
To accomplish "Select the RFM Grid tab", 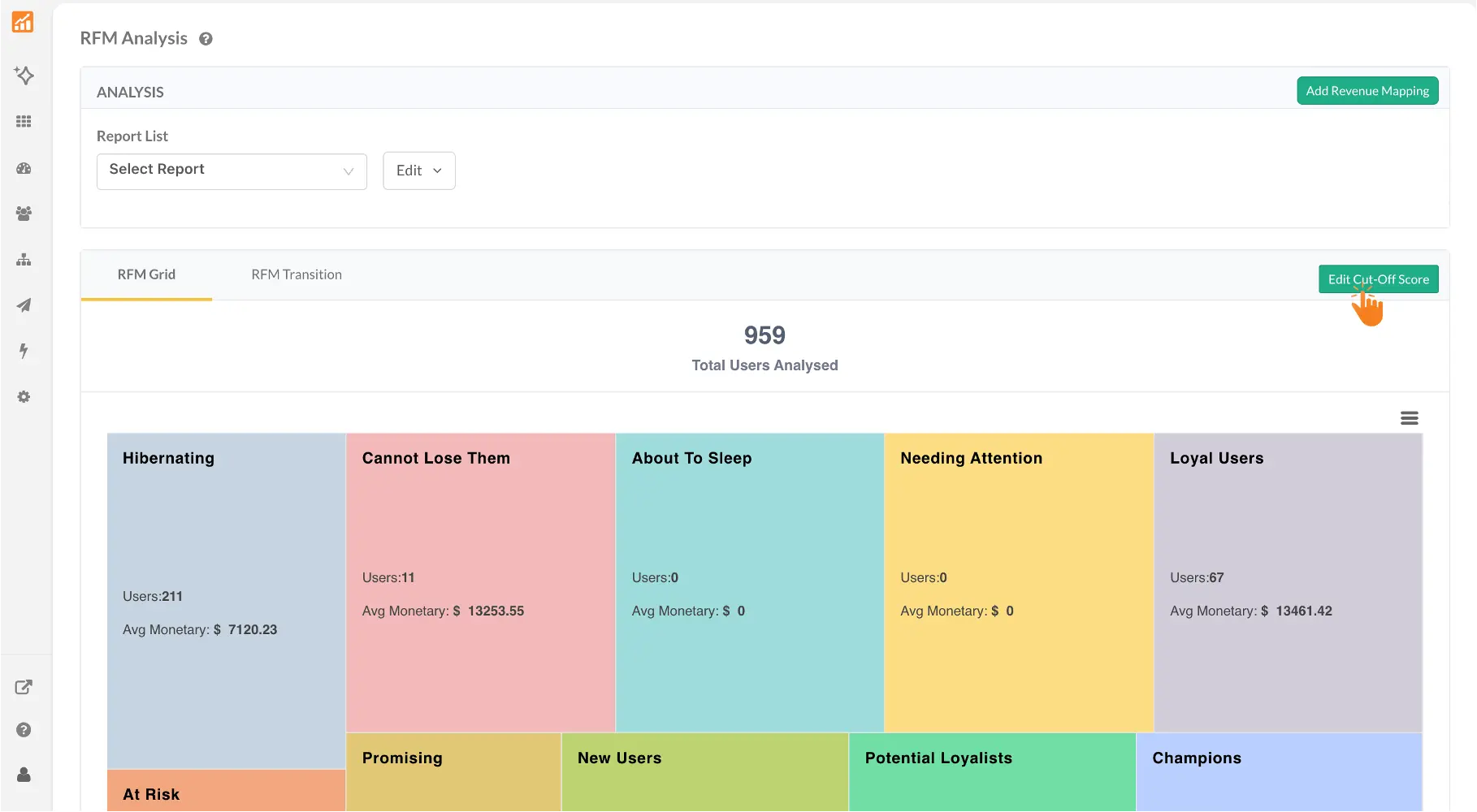I will pyautogui.click(x=146, y=274).
